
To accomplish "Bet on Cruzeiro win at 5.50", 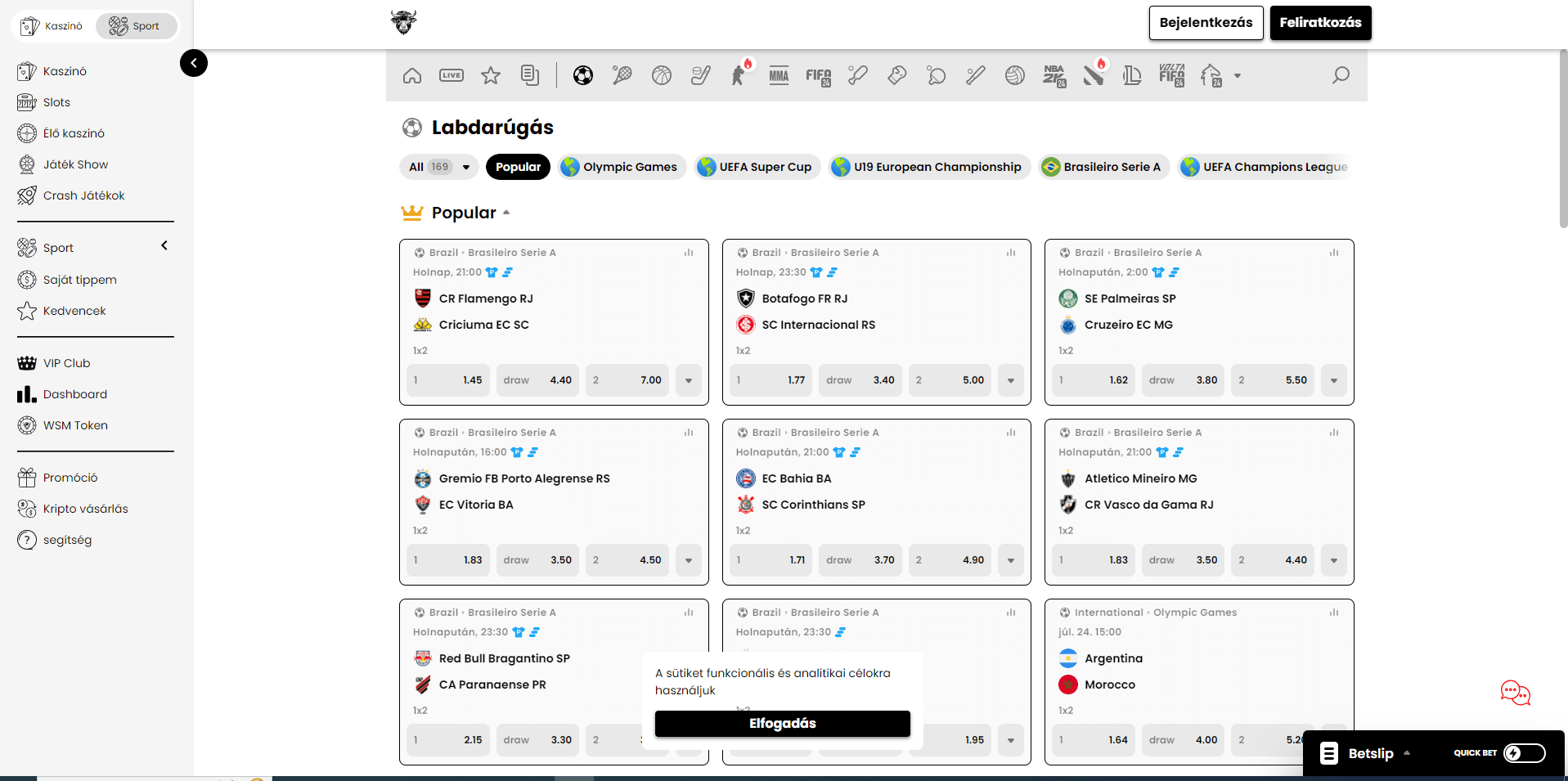I will coord(1273,380).
